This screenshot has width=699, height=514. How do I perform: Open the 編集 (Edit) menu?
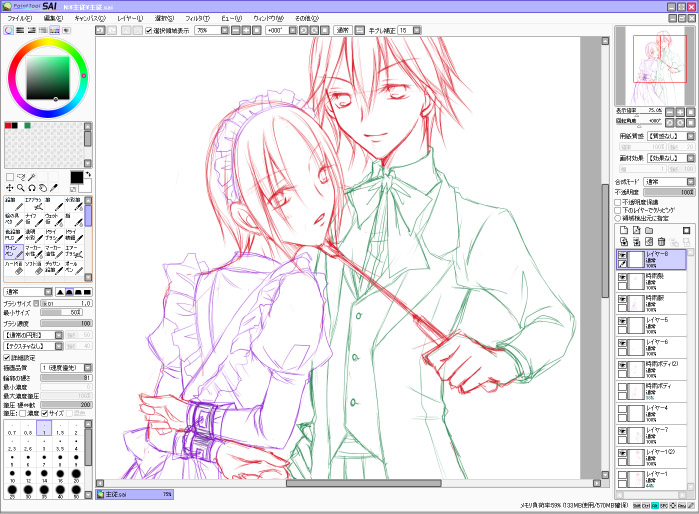click(53, 18)
